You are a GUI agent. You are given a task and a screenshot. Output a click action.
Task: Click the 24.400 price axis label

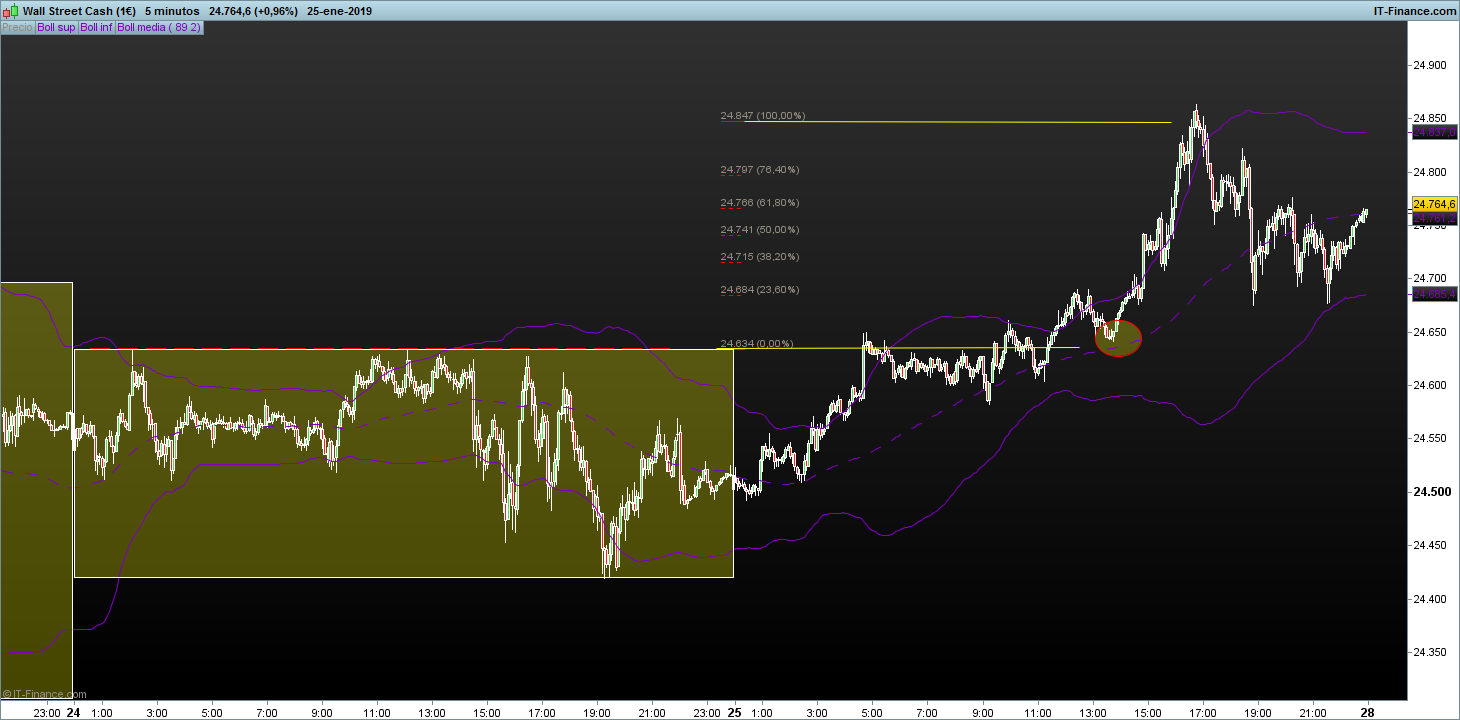tap(1429, 599)
